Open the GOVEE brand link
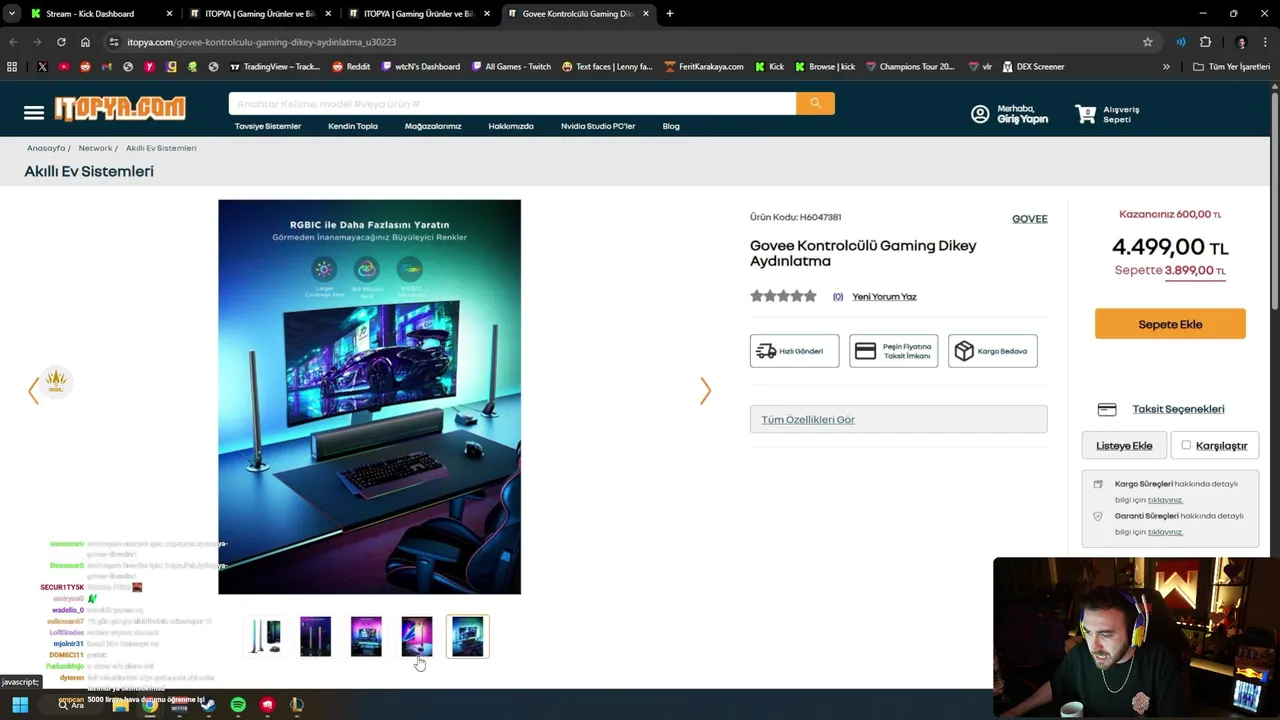Screen dimensions: 1280x720 [1030, 219]
